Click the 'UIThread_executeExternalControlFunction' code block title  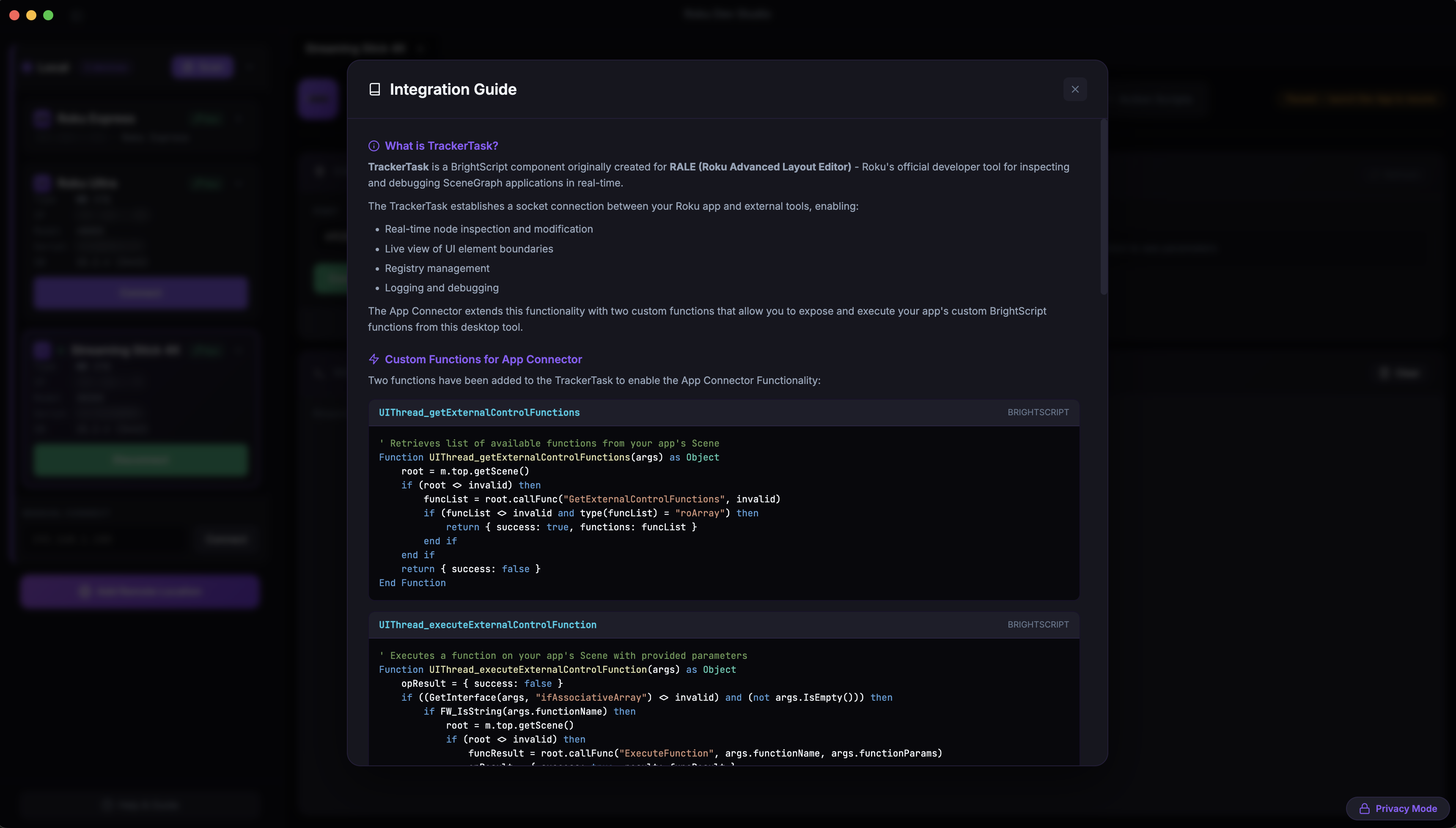(x=487, y=625)
